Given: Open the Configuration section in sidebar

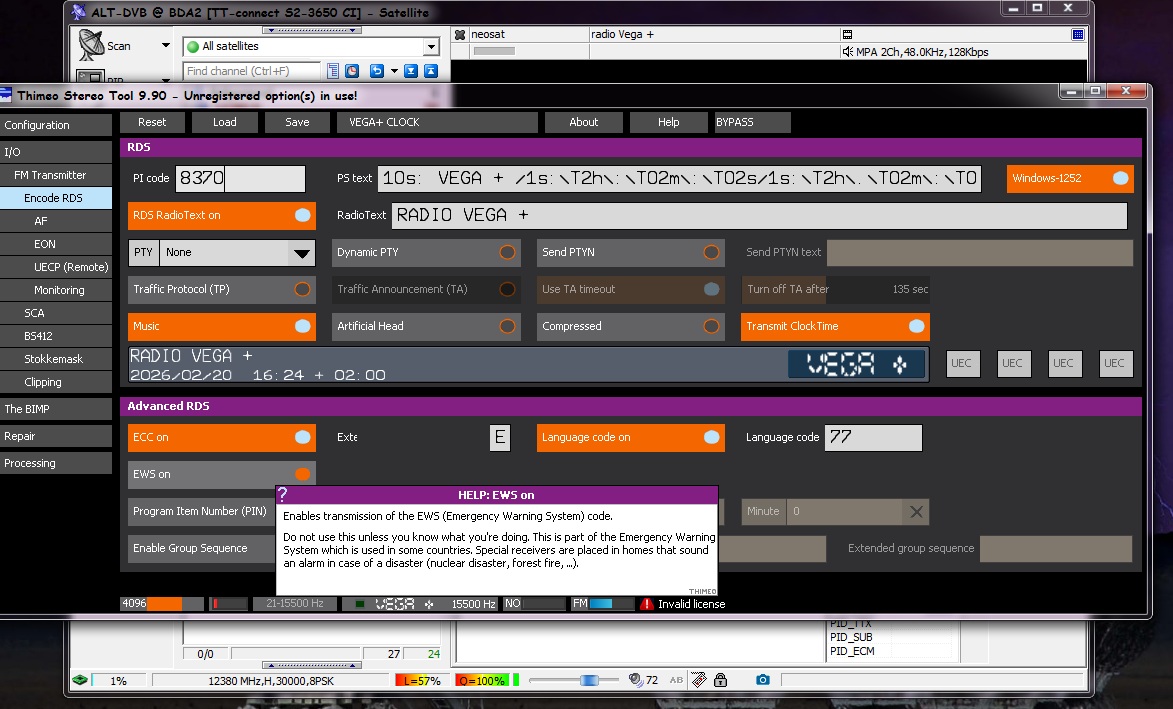Looking at the screenshot, I should point(56,125).
